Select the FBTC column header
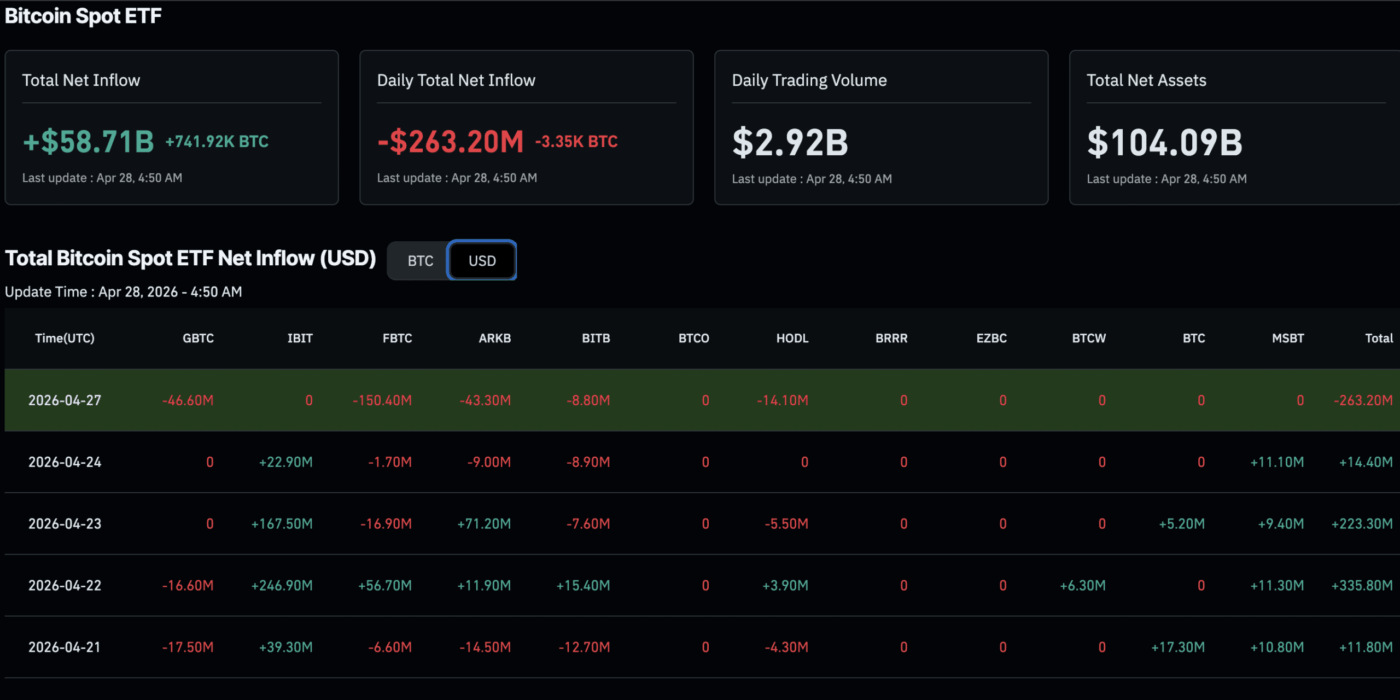This screenshot has height=700, width=1400. (396, 338)
